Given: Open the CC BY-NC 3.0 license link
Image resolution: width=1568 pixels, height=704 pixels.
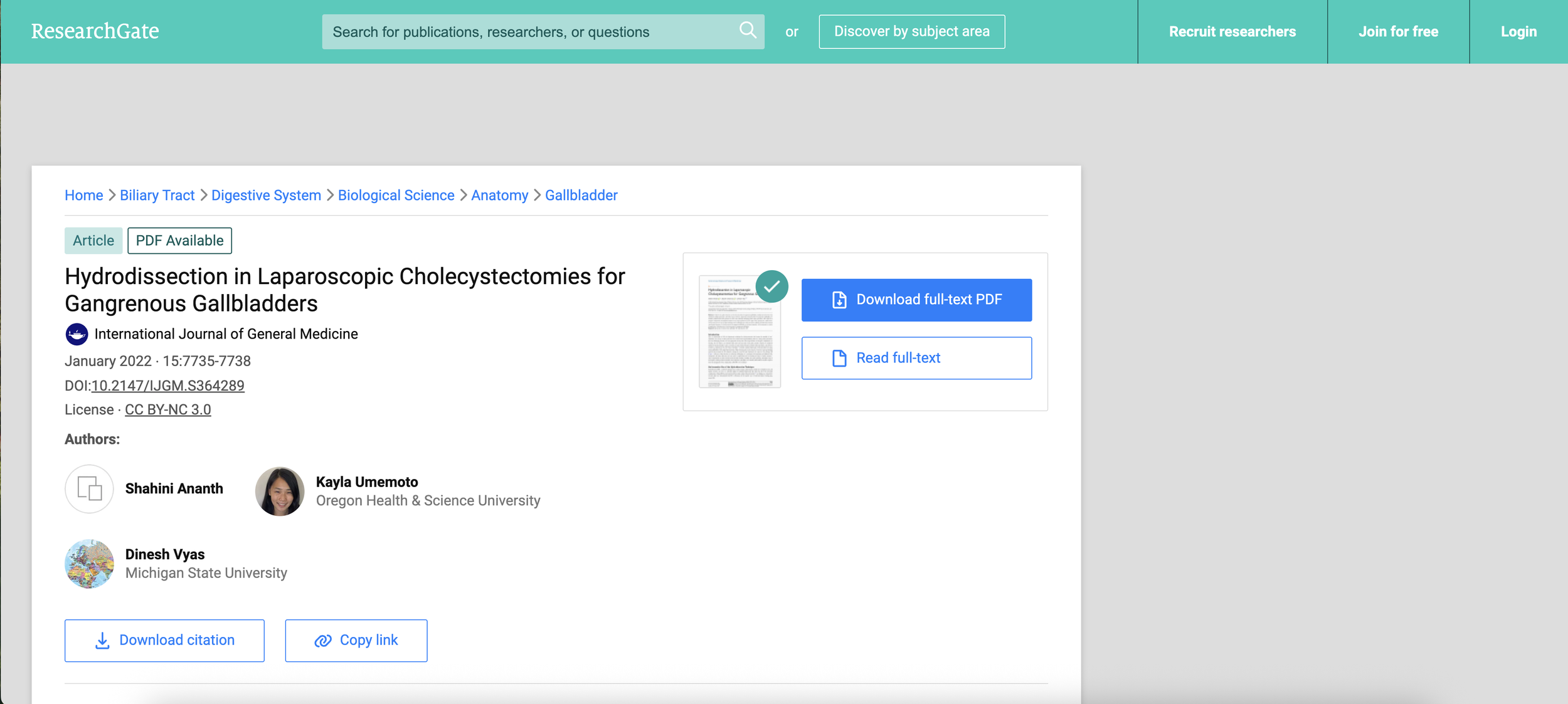Looking at the screenshot, I should (167, 410).
